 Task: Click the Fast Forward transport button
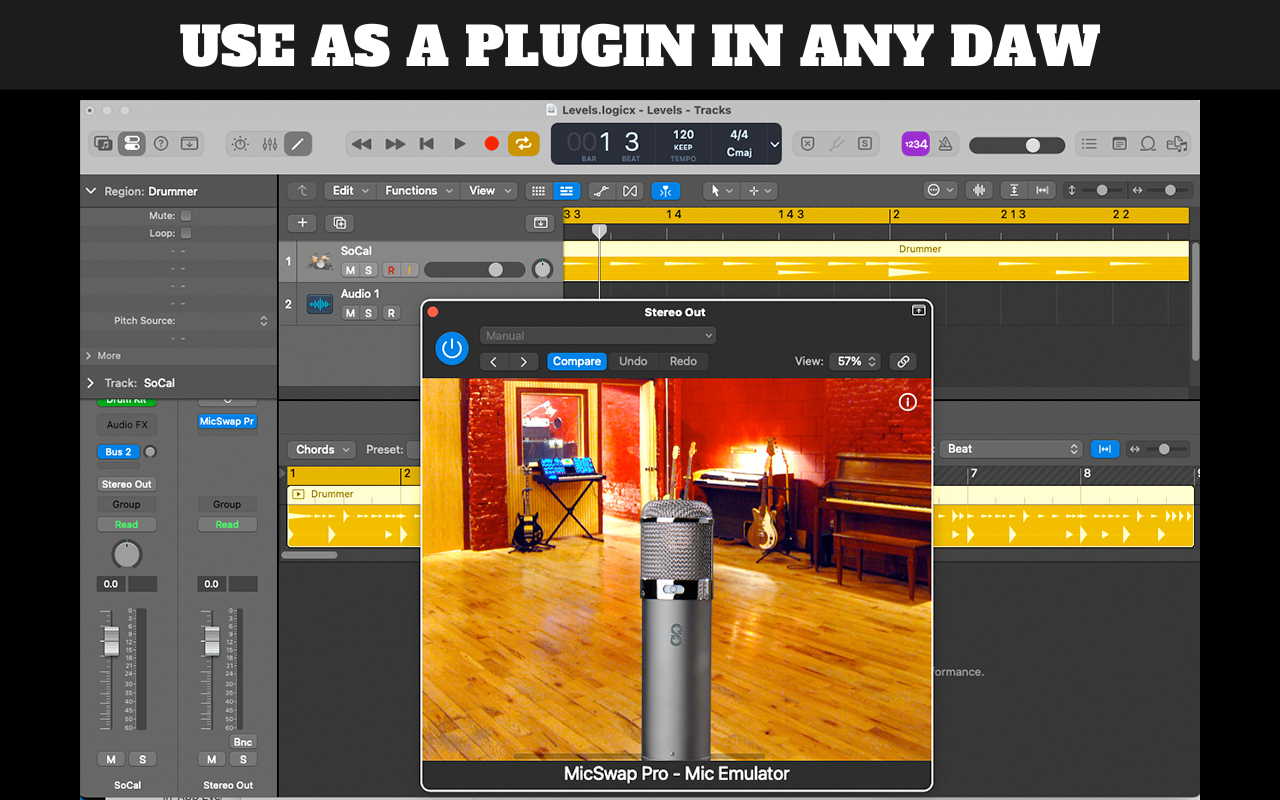tap(395, 144)
